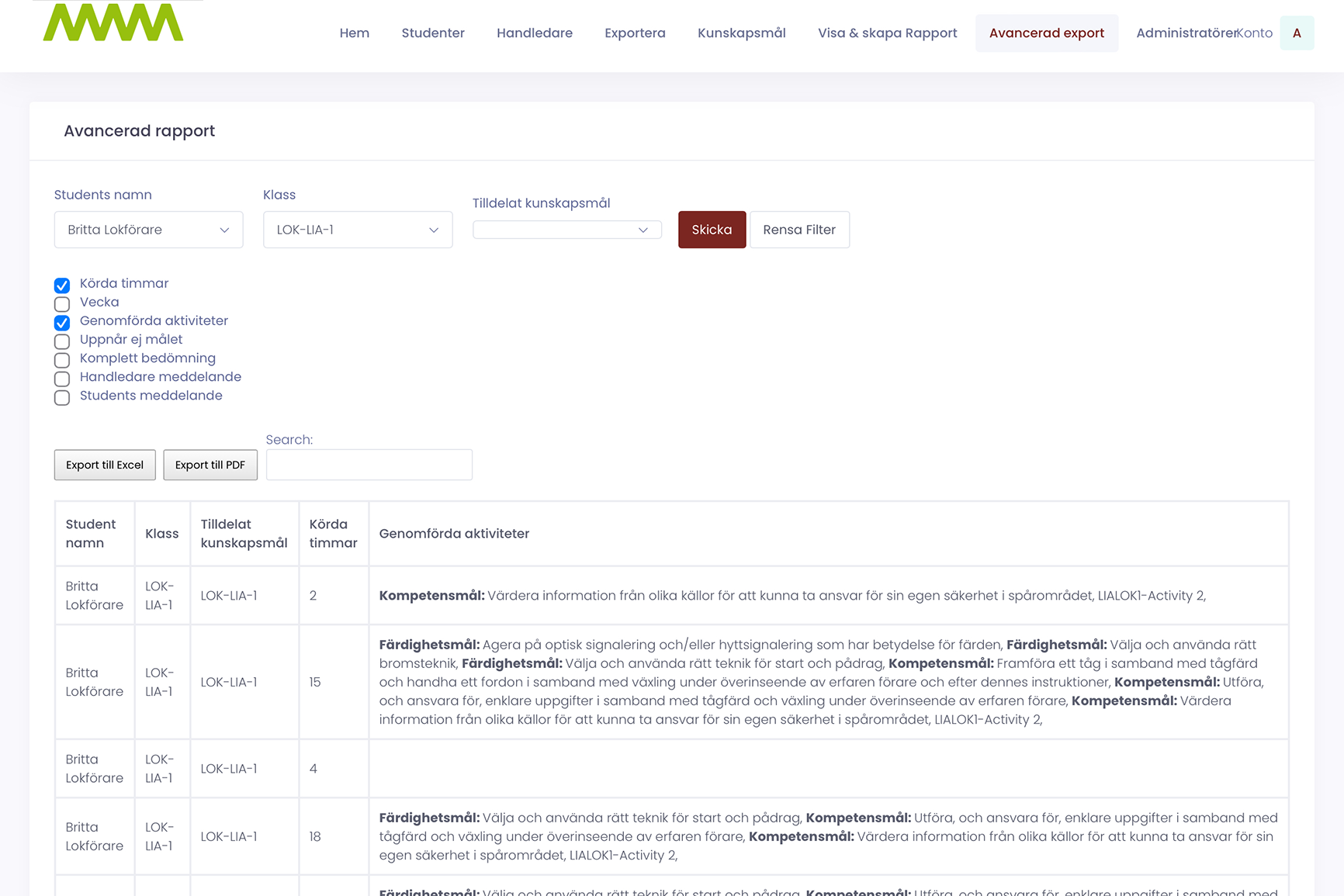Select the Körda timmar cell with value 18
This screenshot has width=1344, height=896.
point(334,836)
